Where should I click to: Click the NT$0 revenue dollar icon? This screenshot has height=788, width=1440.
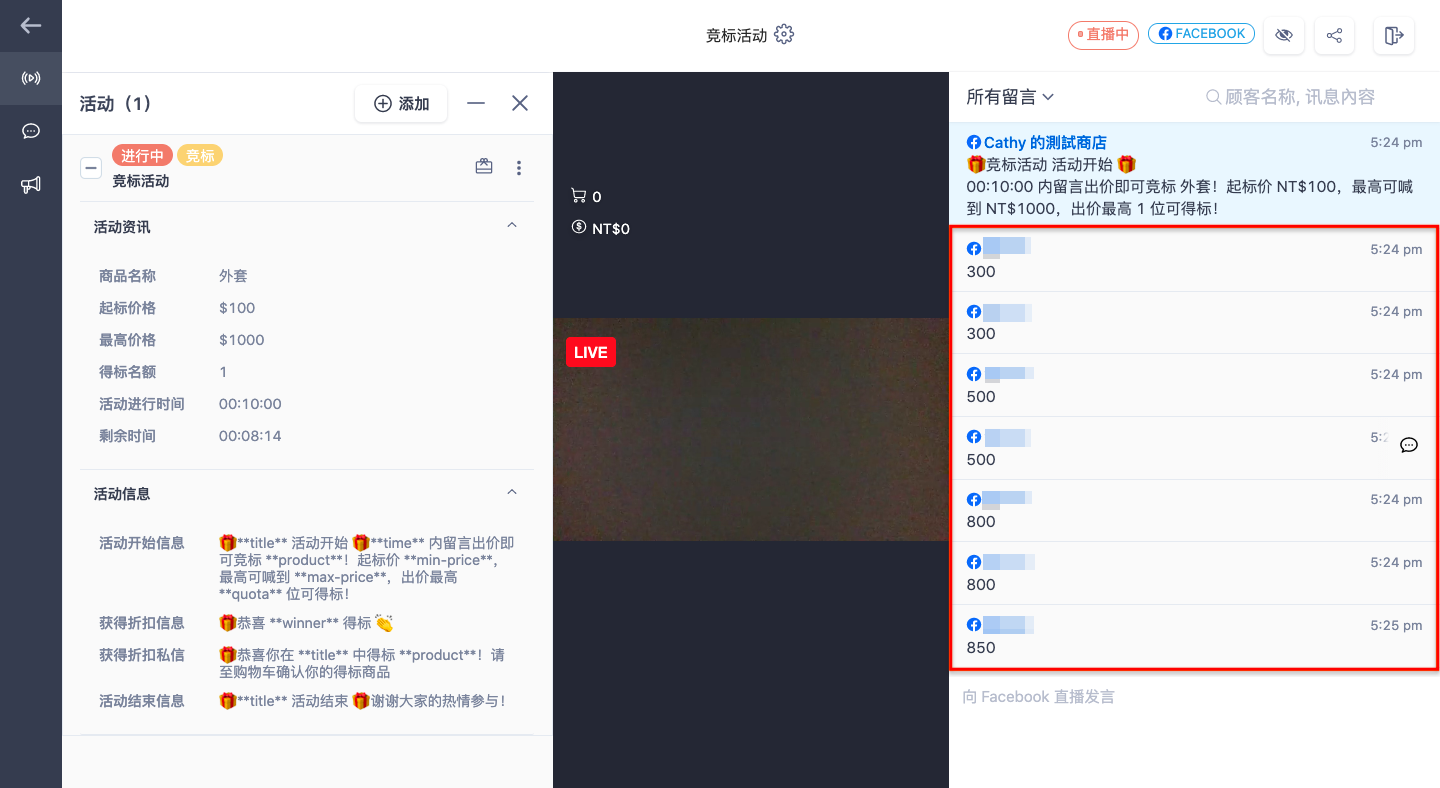[x=578, y=227]
